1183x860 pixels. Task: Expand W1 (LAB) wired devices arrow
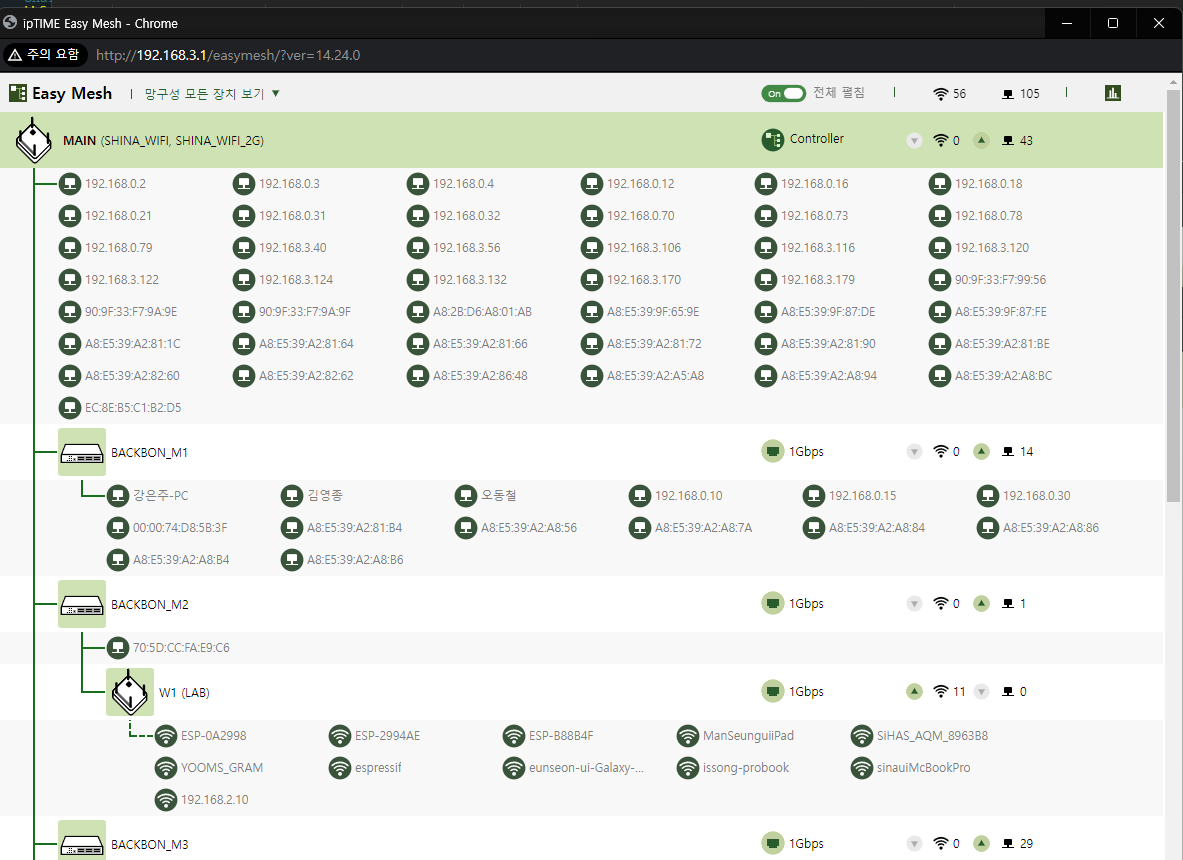[x=981, y=692]
